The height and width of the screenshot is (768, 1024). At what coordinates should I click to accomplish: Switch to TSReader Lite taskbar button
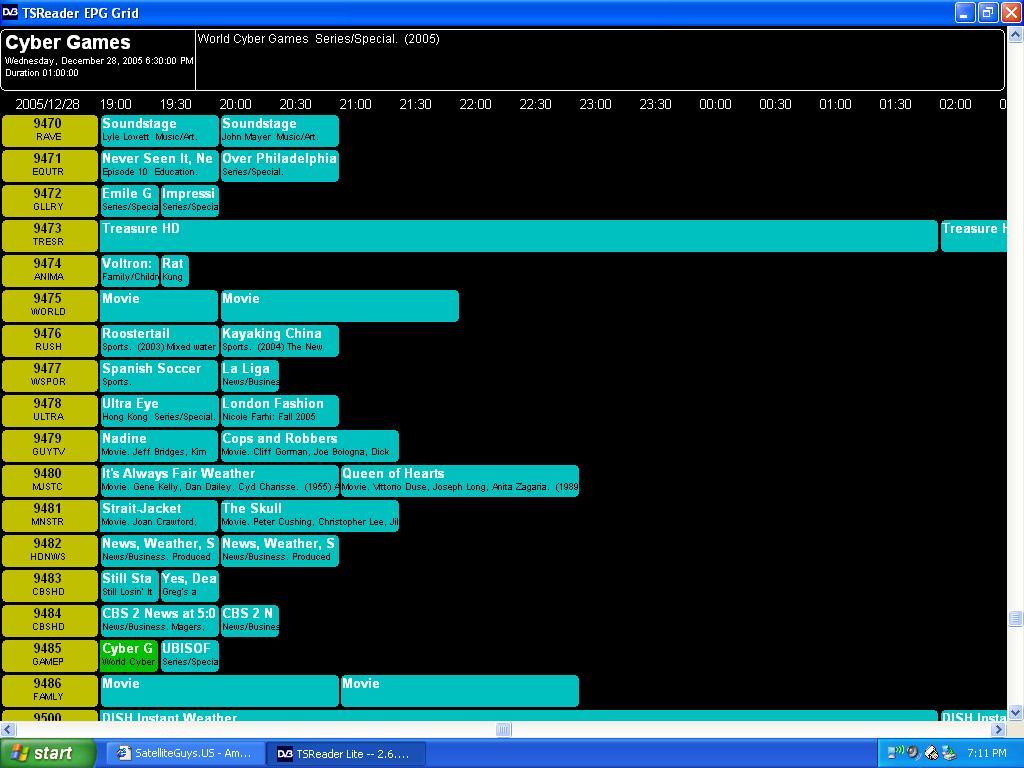coord(346,753)
